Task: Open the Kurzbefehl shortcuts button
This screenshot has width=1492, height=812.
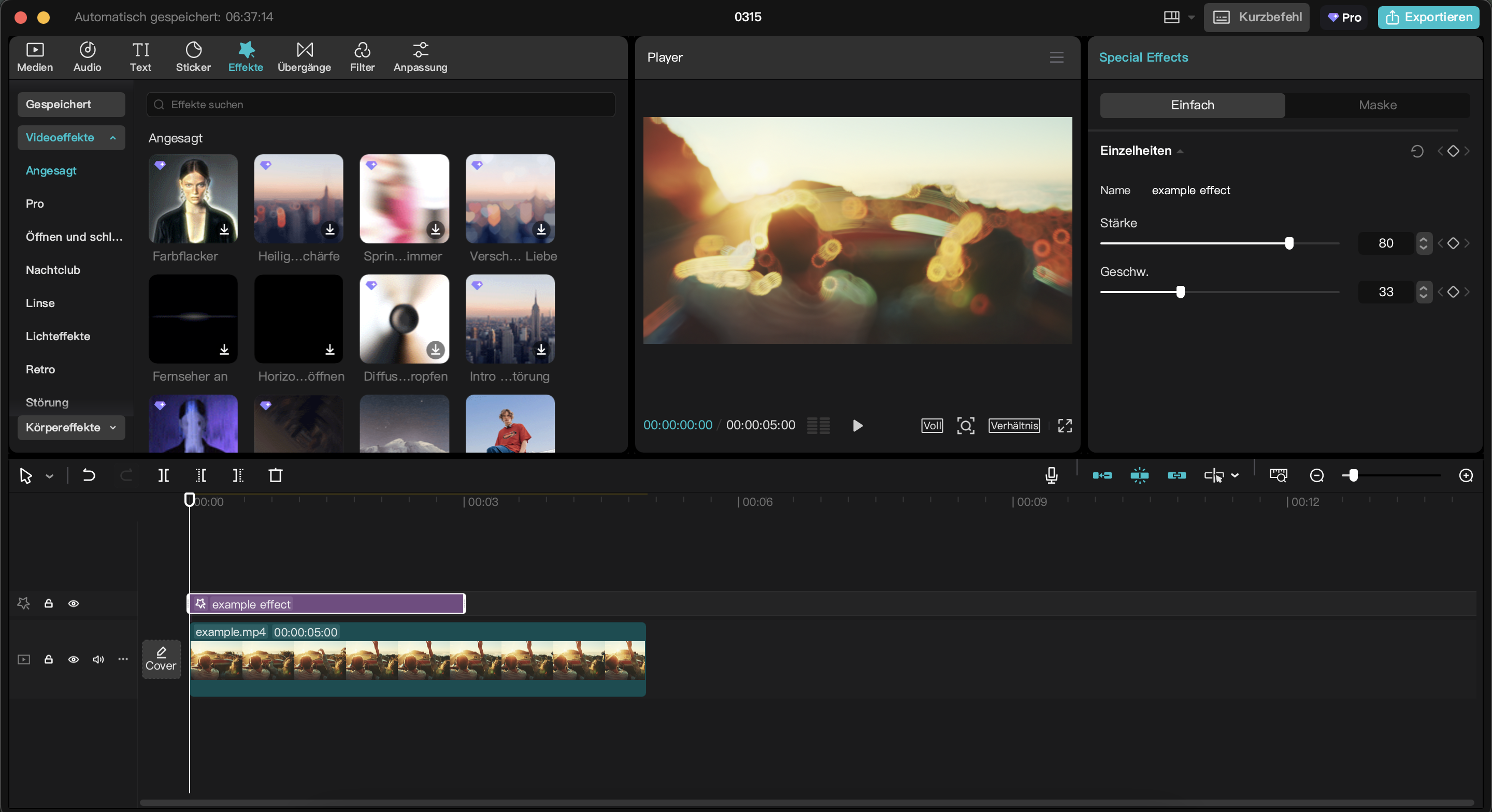Action: pyautogui.click(x=1256, y=17)
